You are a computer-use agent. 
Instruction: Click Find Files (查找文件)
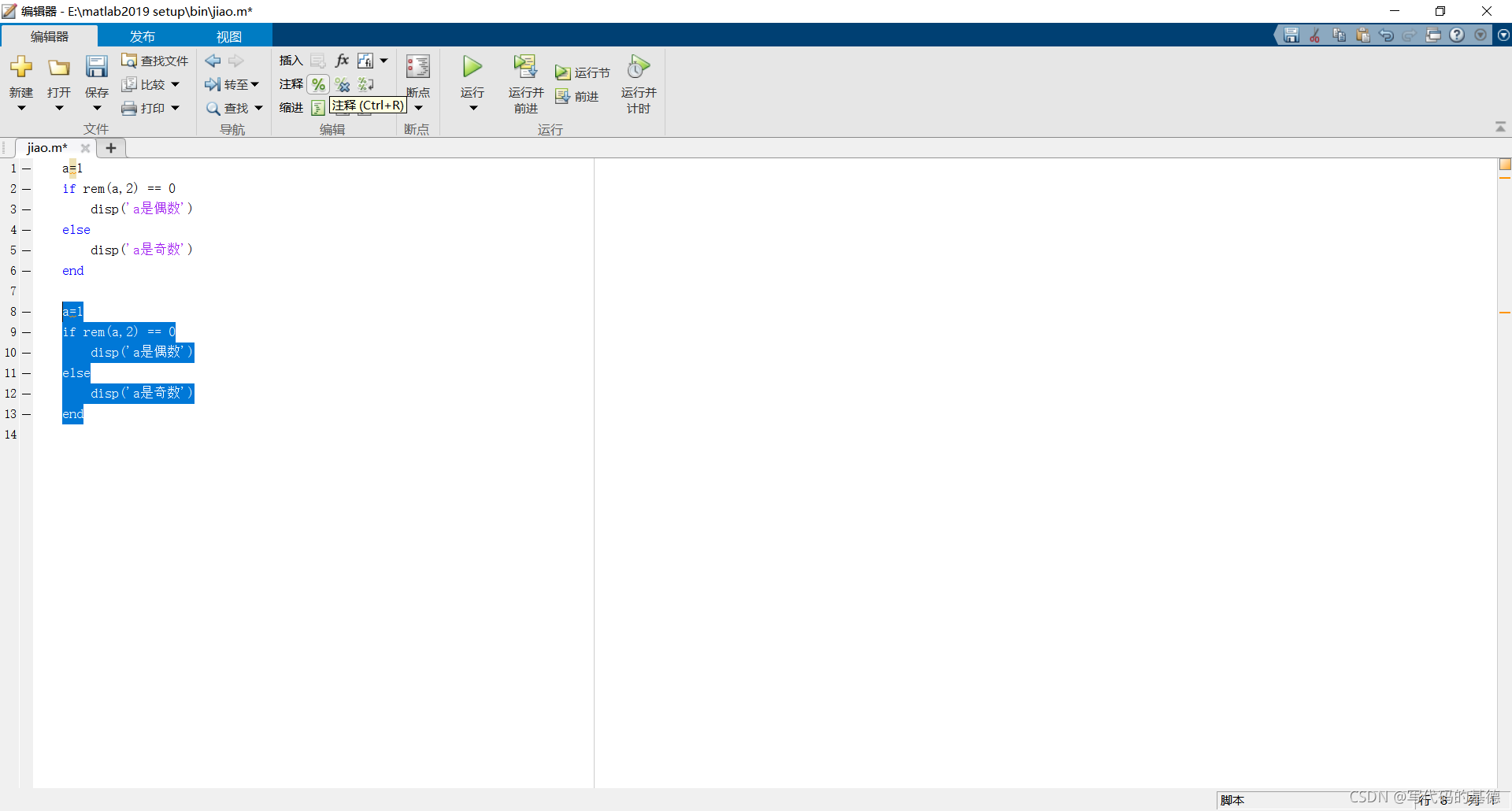point(154,61)
